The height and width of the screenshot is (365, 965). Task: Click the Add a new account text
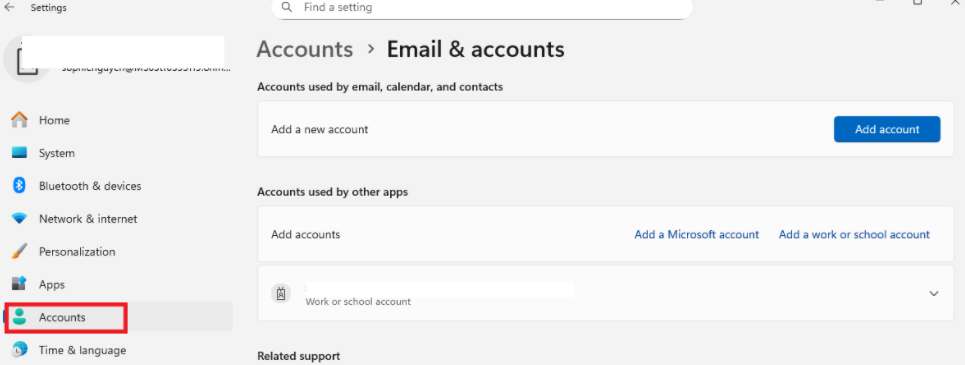319,129
